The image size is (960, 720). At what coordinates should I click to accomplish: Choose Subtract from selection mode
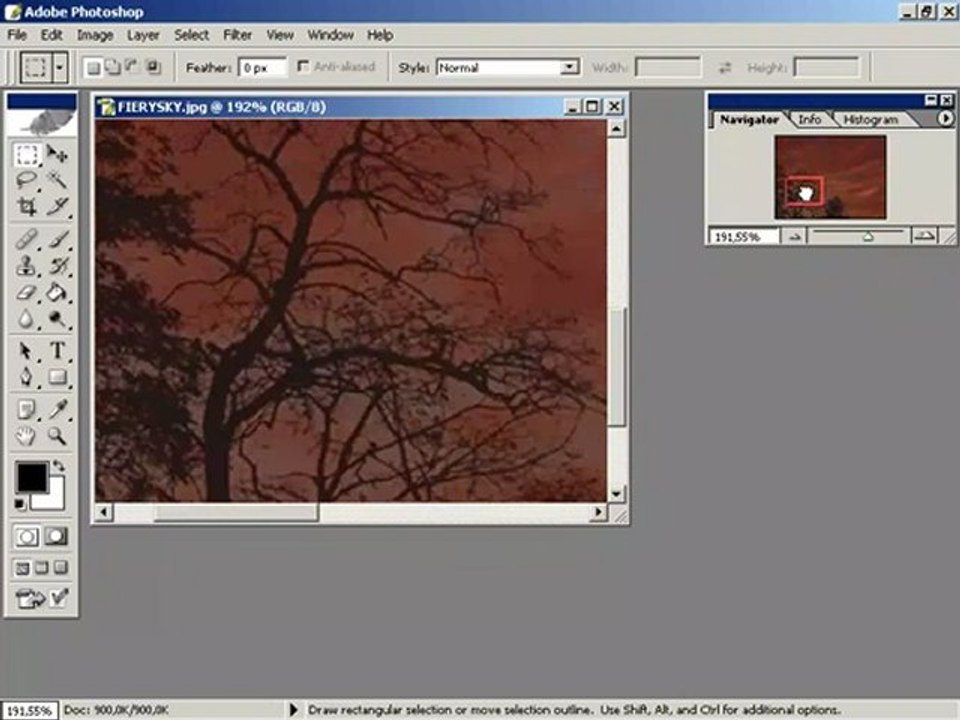click(132, 67)
